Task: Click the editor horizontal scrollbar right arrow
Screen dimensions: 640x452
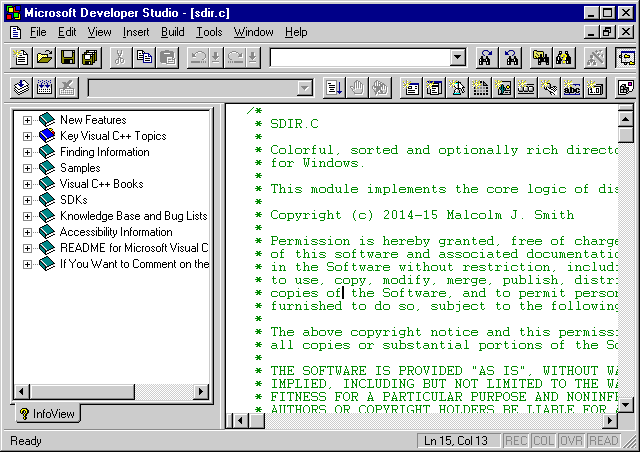Action: click(x=610, y=420)
